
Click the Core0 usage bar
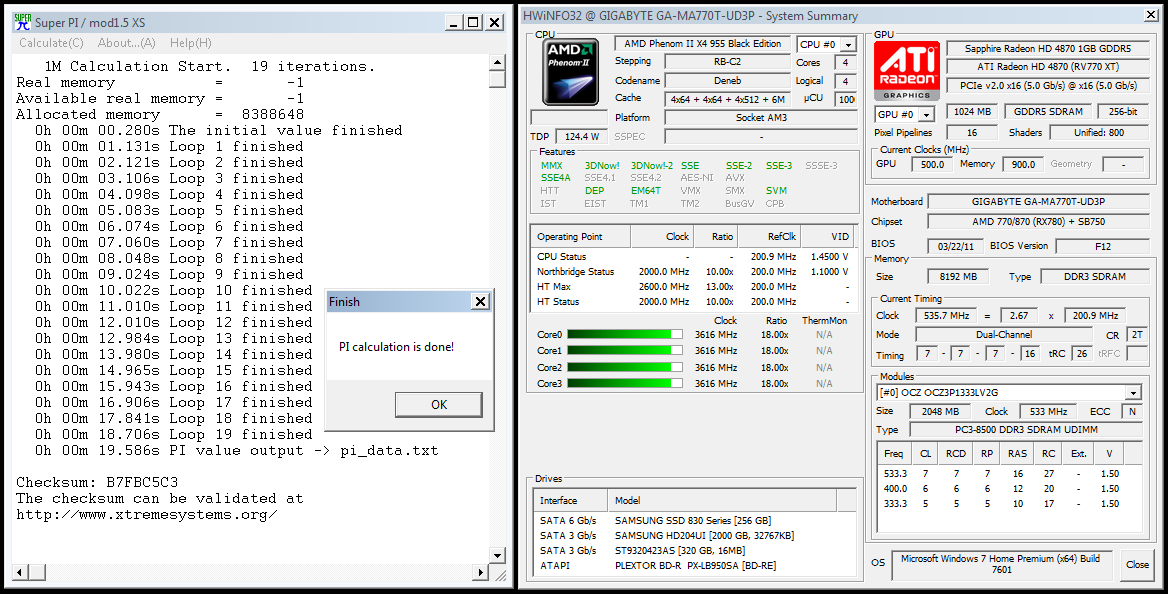tap(624, 335)
